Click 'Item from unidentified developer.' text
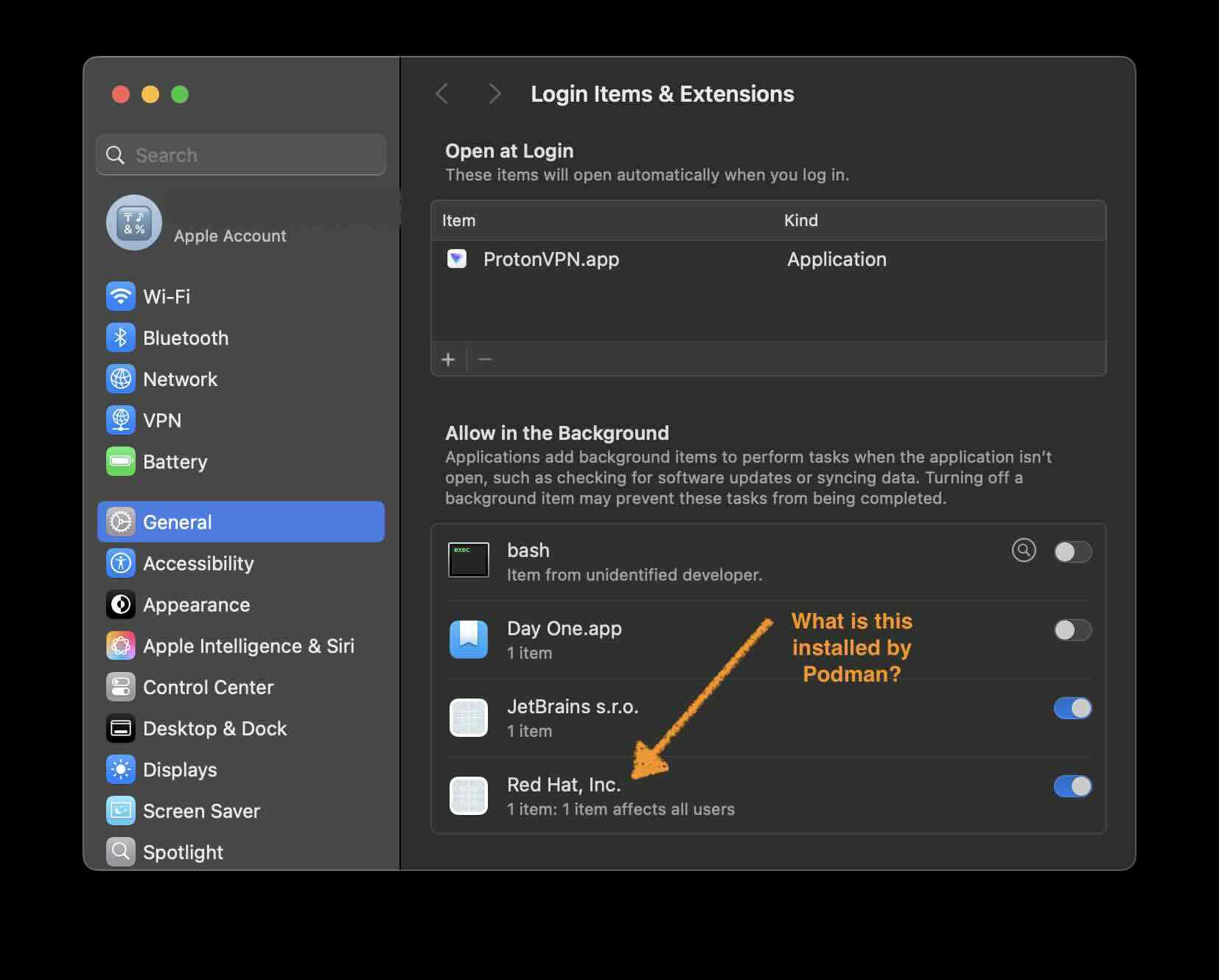 click(x=635, y=575)
